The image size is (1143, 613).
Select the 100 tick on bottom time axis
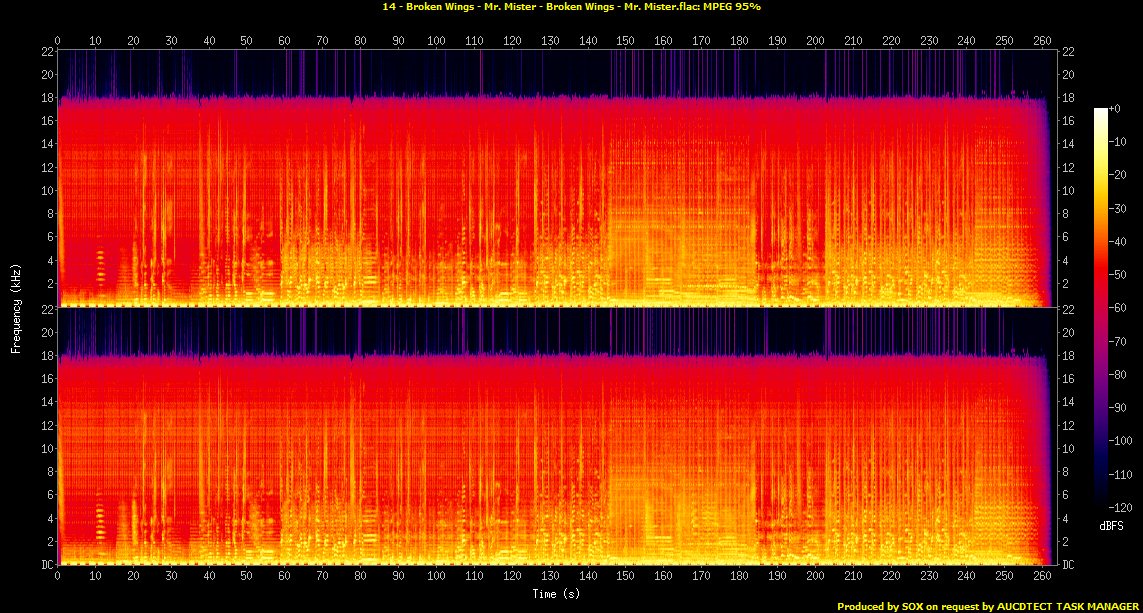point(437,576)
